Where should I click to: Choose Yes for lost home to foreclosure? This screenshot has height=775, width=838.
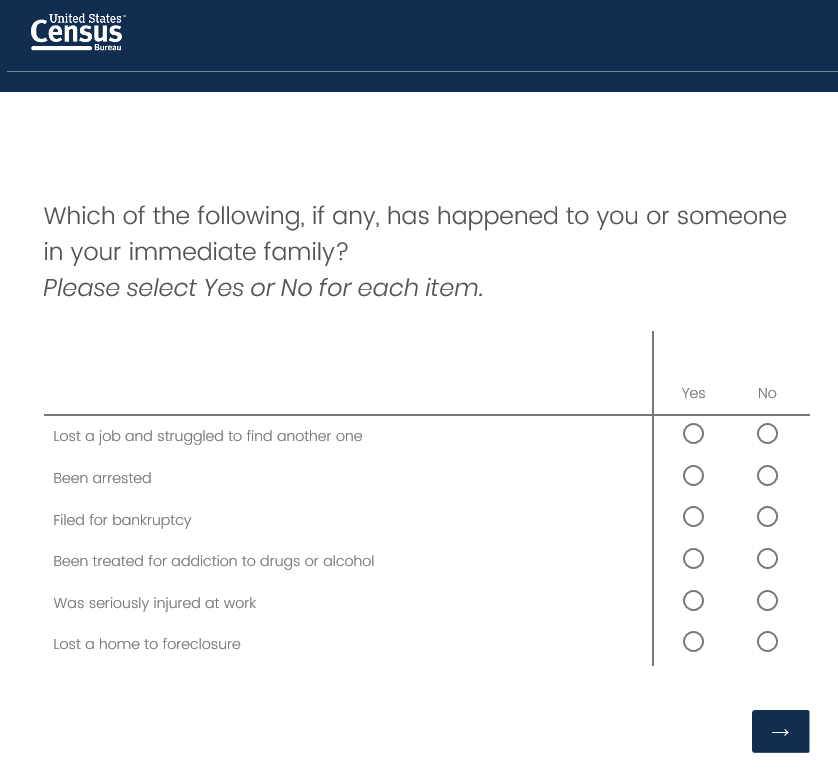pos(693,642)
